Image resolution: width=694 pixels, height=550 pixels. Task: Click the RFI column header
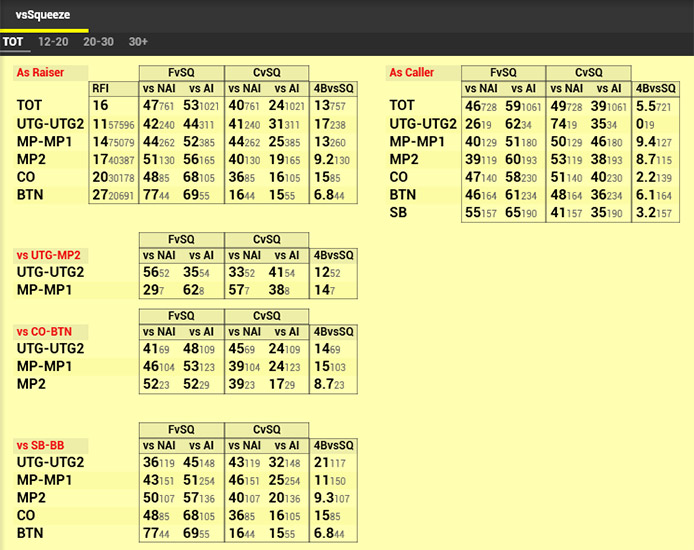coord(101,89)
